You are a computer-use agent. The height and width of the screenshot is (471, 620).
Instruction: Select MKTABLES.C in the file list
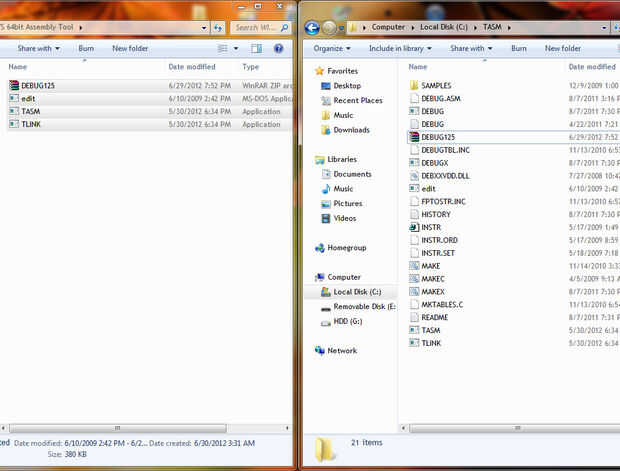pos(436,305)
